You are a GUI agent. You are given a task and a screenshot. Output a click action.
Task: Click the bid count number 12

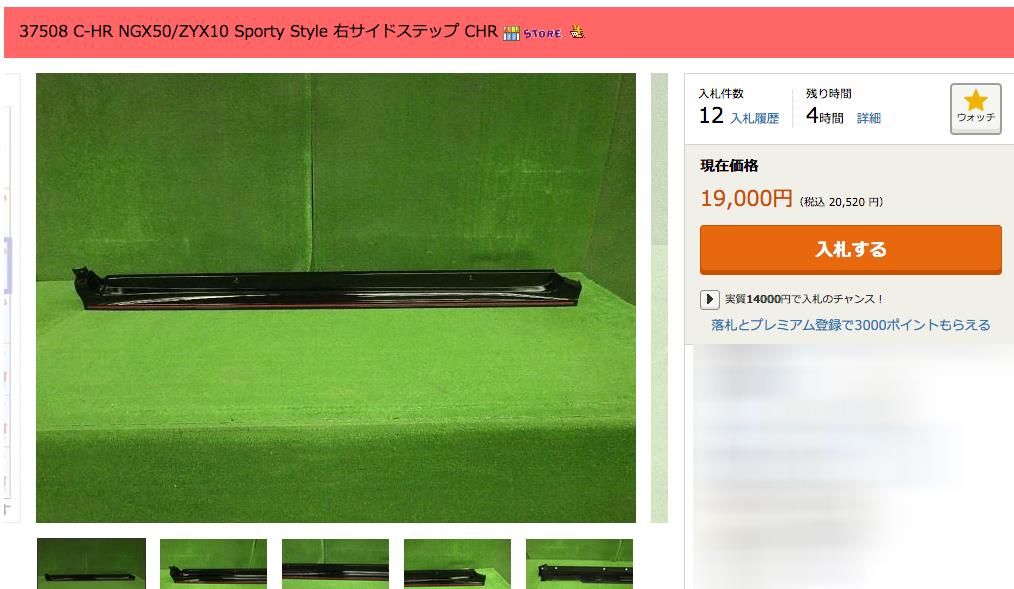tap(711, 116)
